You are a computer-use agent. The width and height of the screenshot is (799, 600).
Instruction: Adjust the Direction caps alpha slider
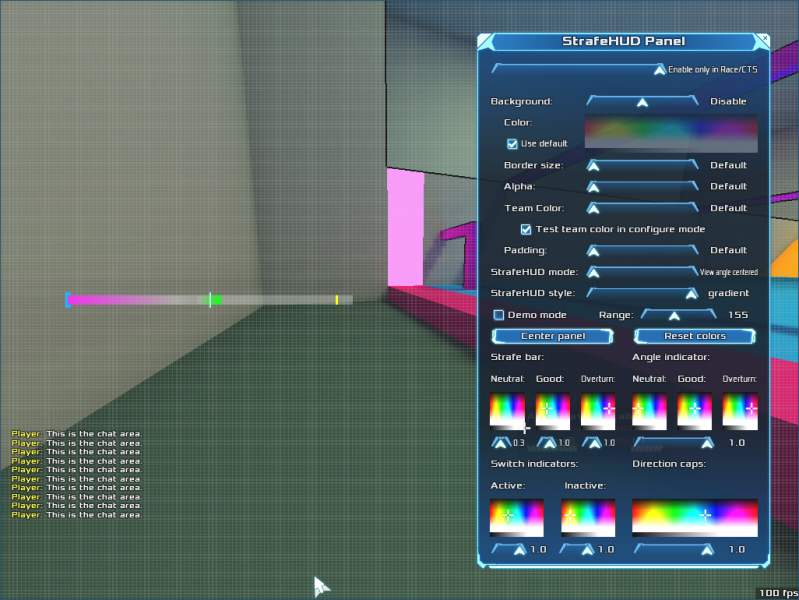[674, 549]
